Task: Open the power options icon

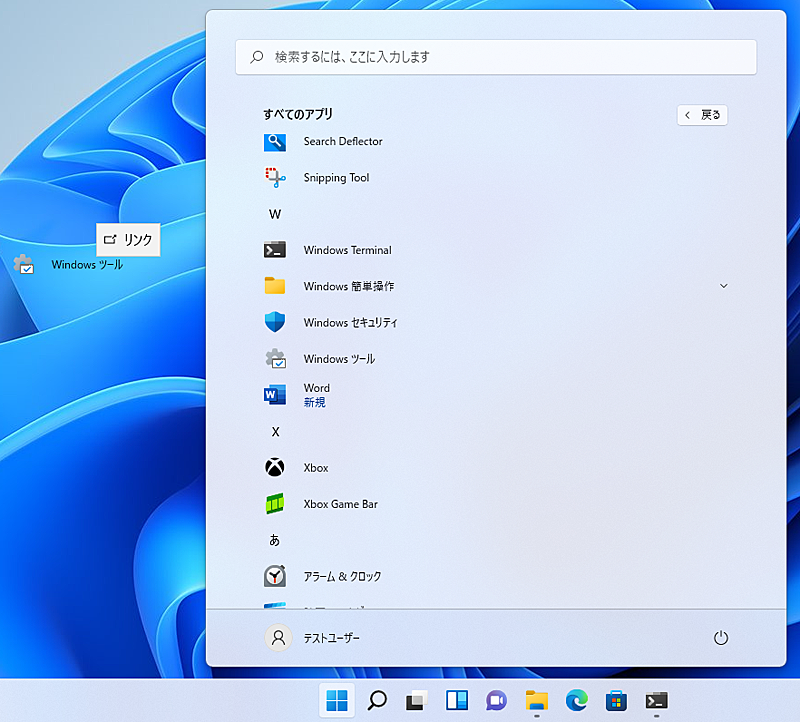Action: [x=720, y=638]
